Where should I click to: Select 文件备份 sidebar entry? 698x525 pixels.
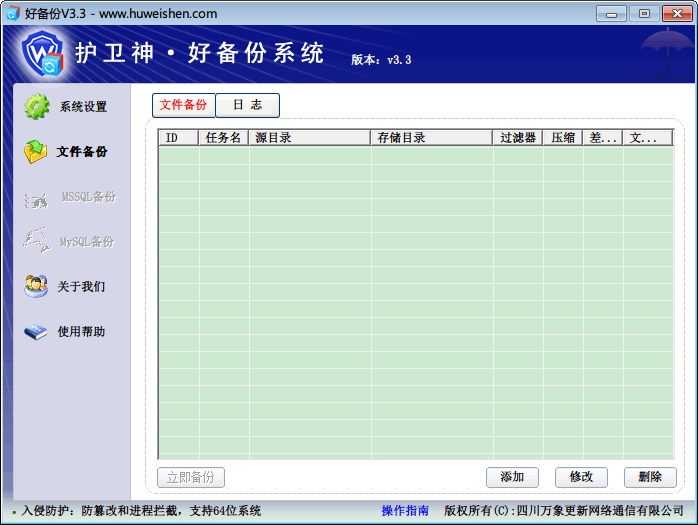pyautogui.click(x=82, y=152)
